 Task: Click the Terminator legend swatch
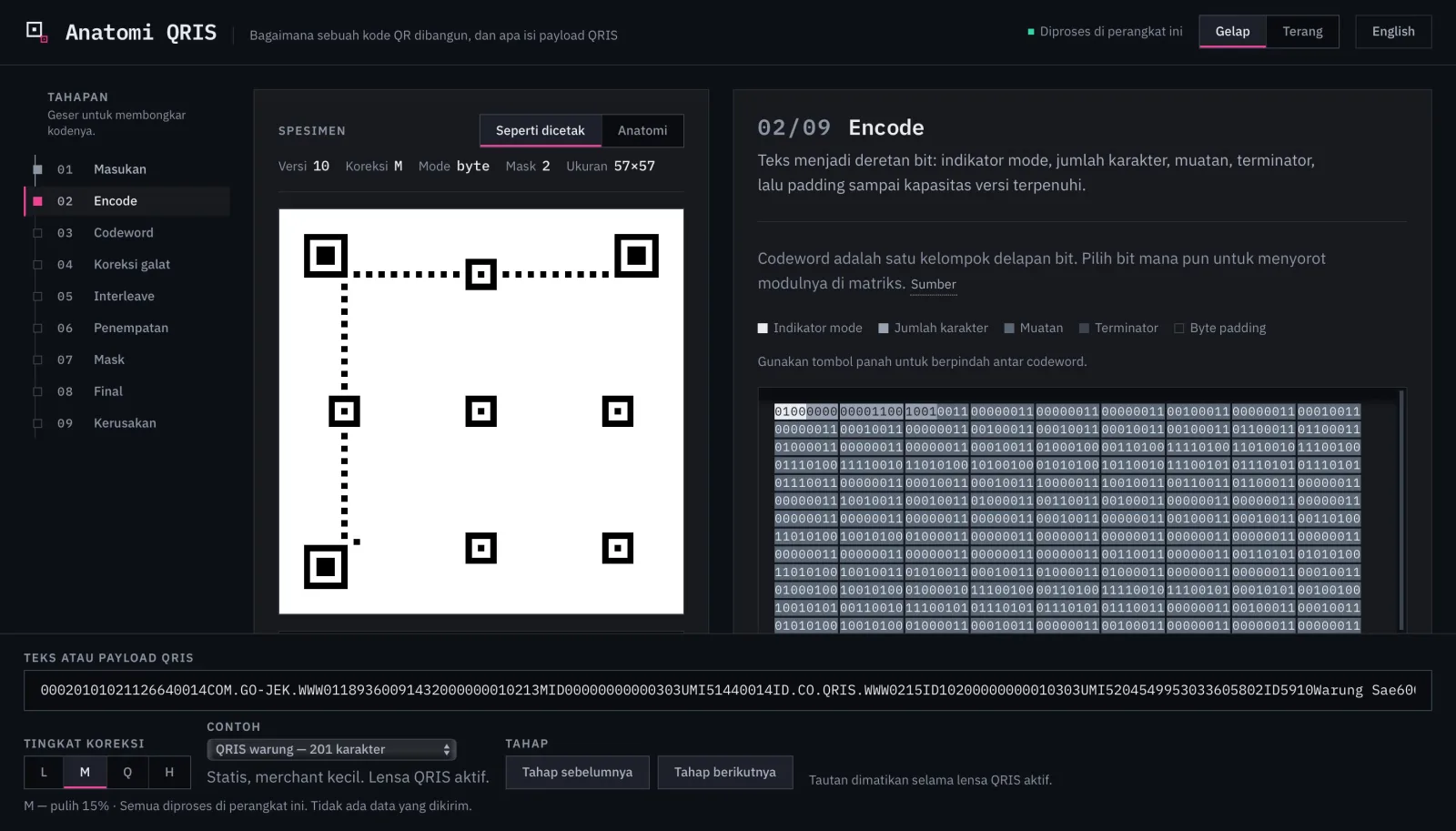click(x=1084, y=329)
